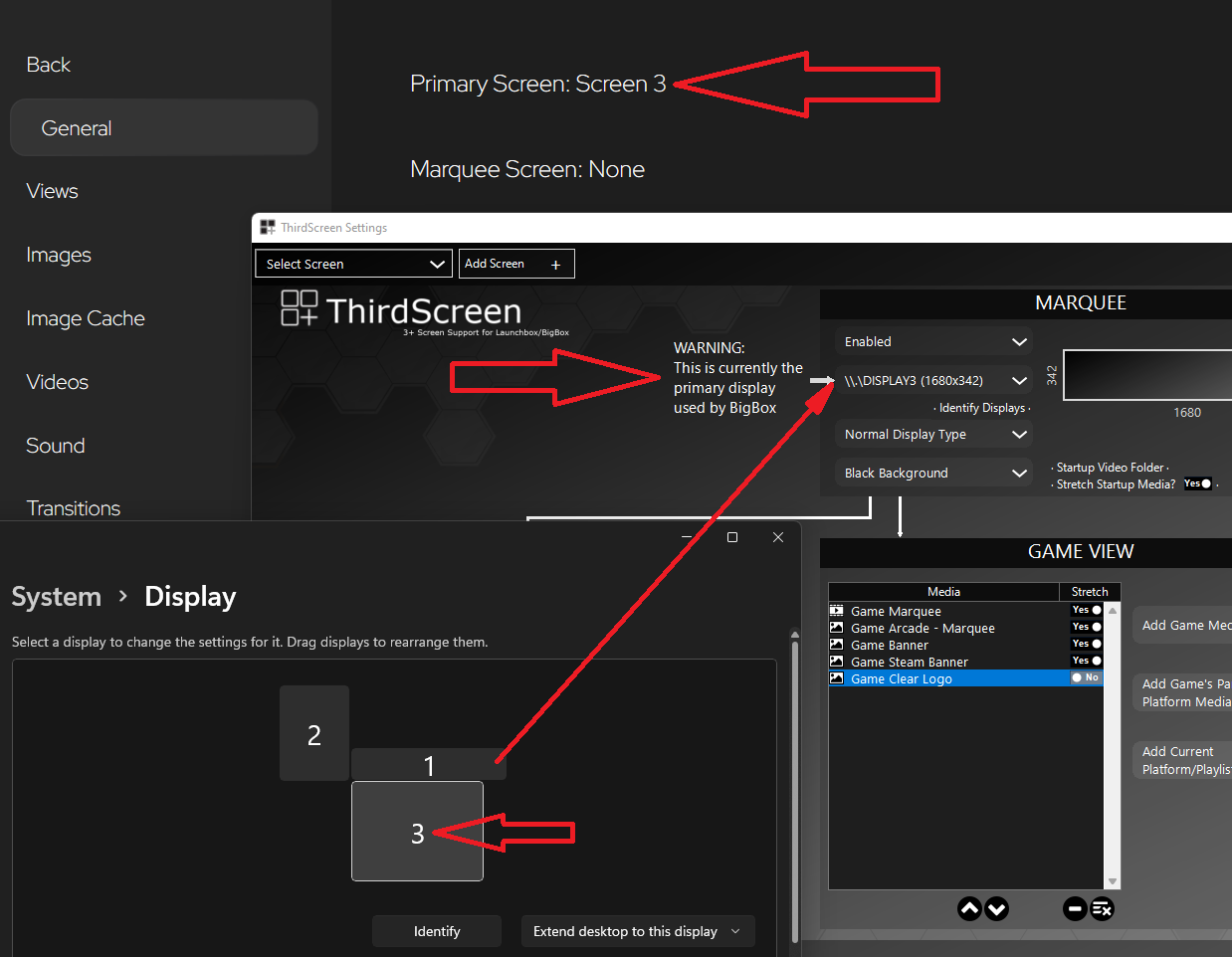
Task: Click the Add Screen button
Action: pos(517,264)
